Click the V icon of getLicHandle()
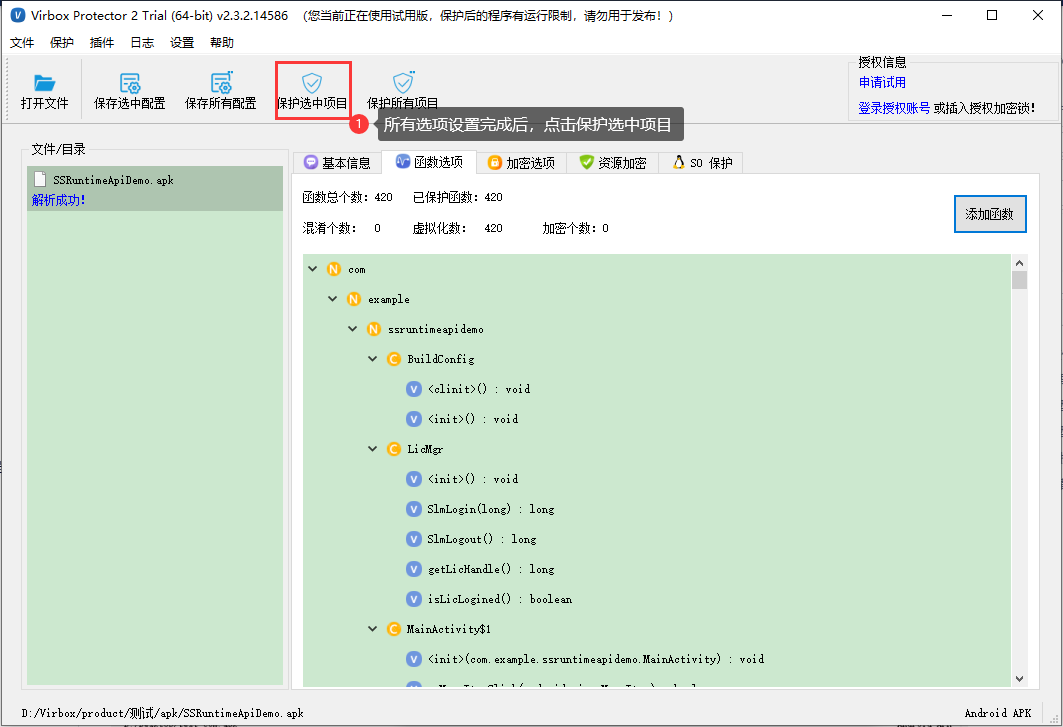 (x=414, y=569)
